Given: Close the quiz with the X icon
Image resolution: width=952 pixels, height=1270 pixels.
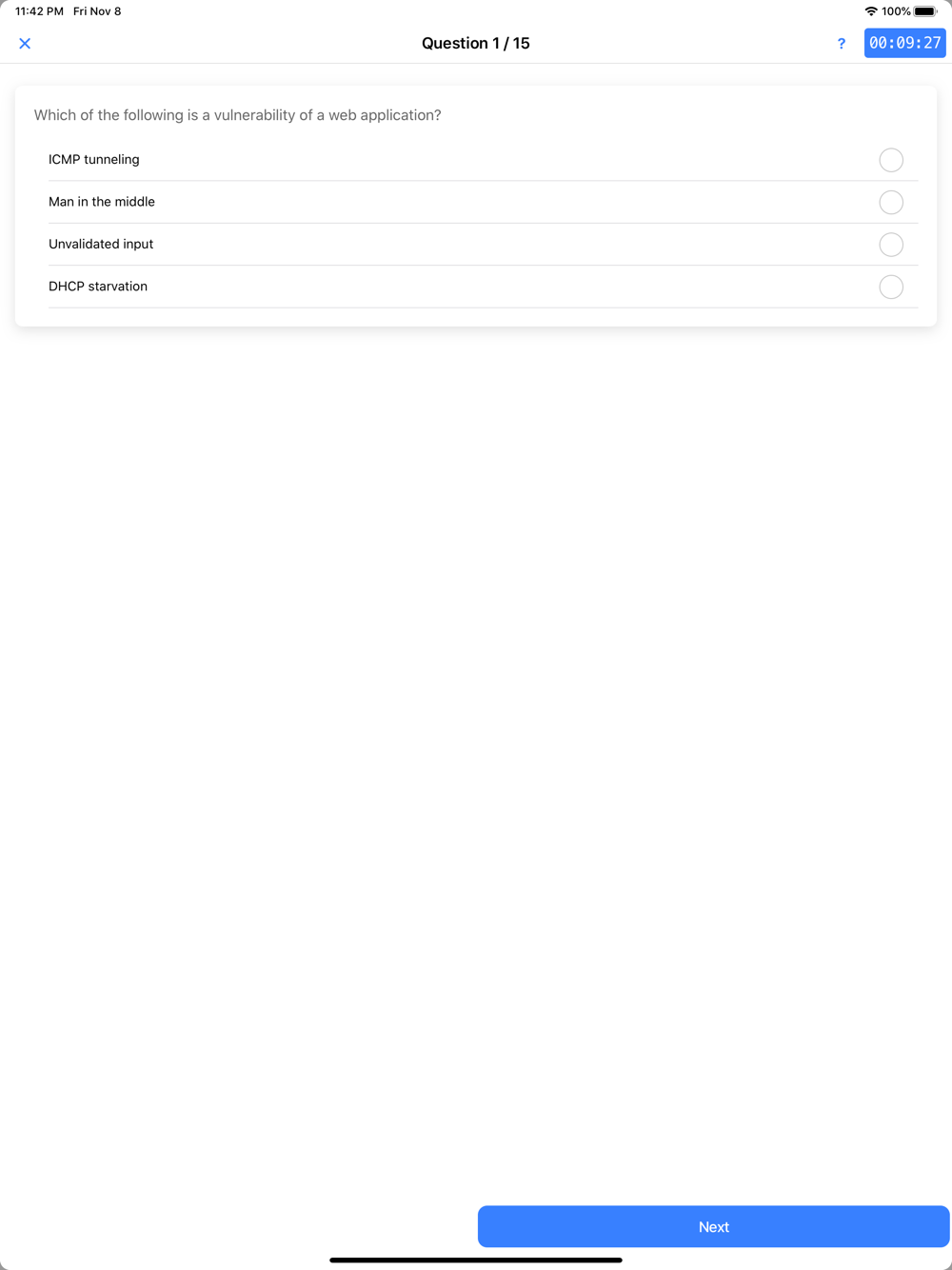Looking at the screenshot, I should point(25,44).
